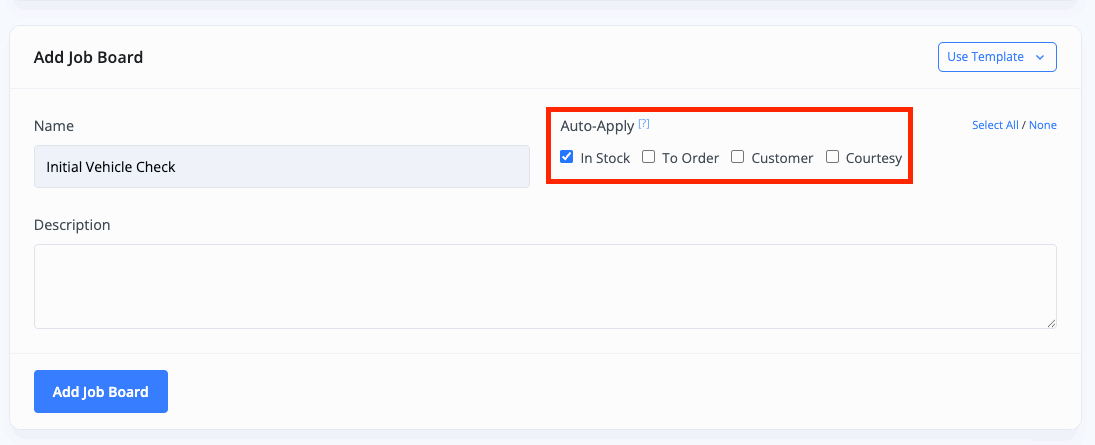The width and height of the screenshot is (1095, 445).
Task: Check the Courtesy checkbox
Action: click(x=832, y=157)
